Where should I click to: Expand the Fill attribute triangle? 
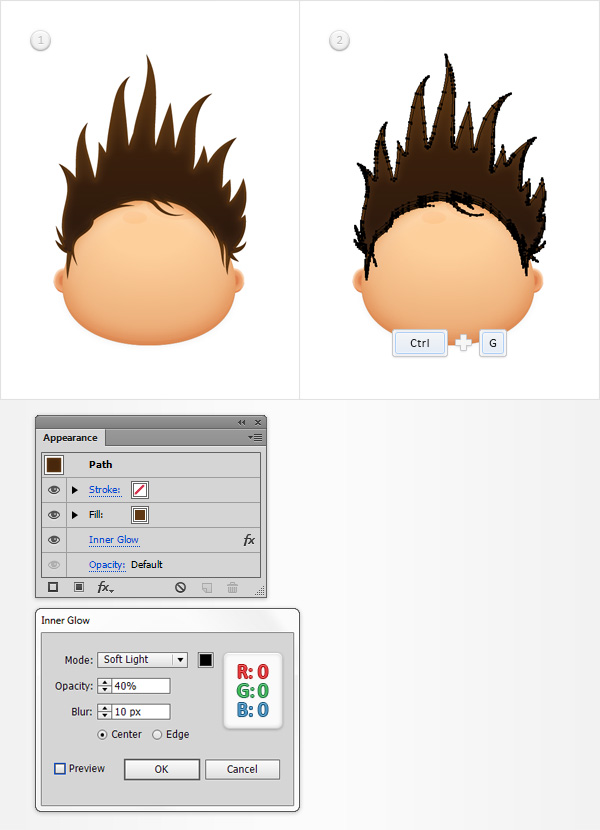(75, 515)
